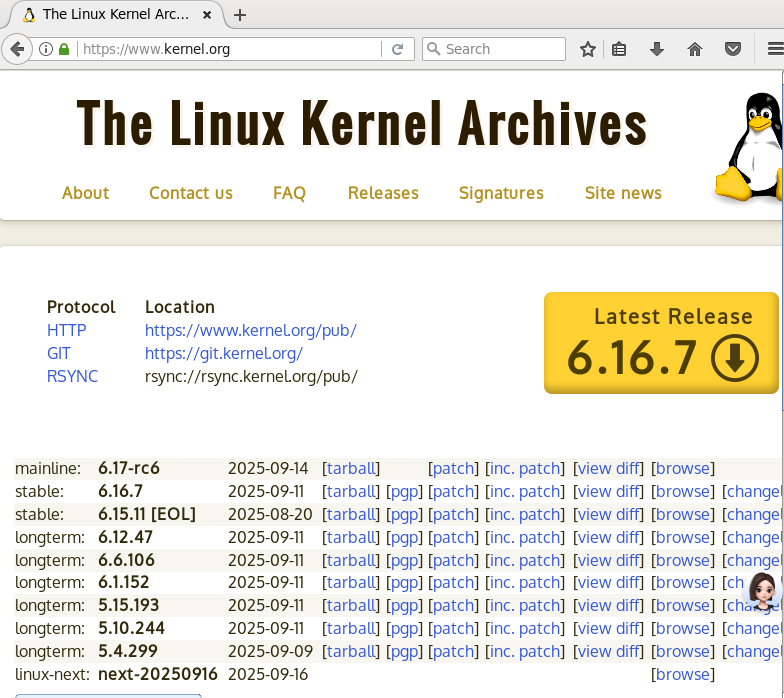Open the GIT protocol link

click(58, 354)
